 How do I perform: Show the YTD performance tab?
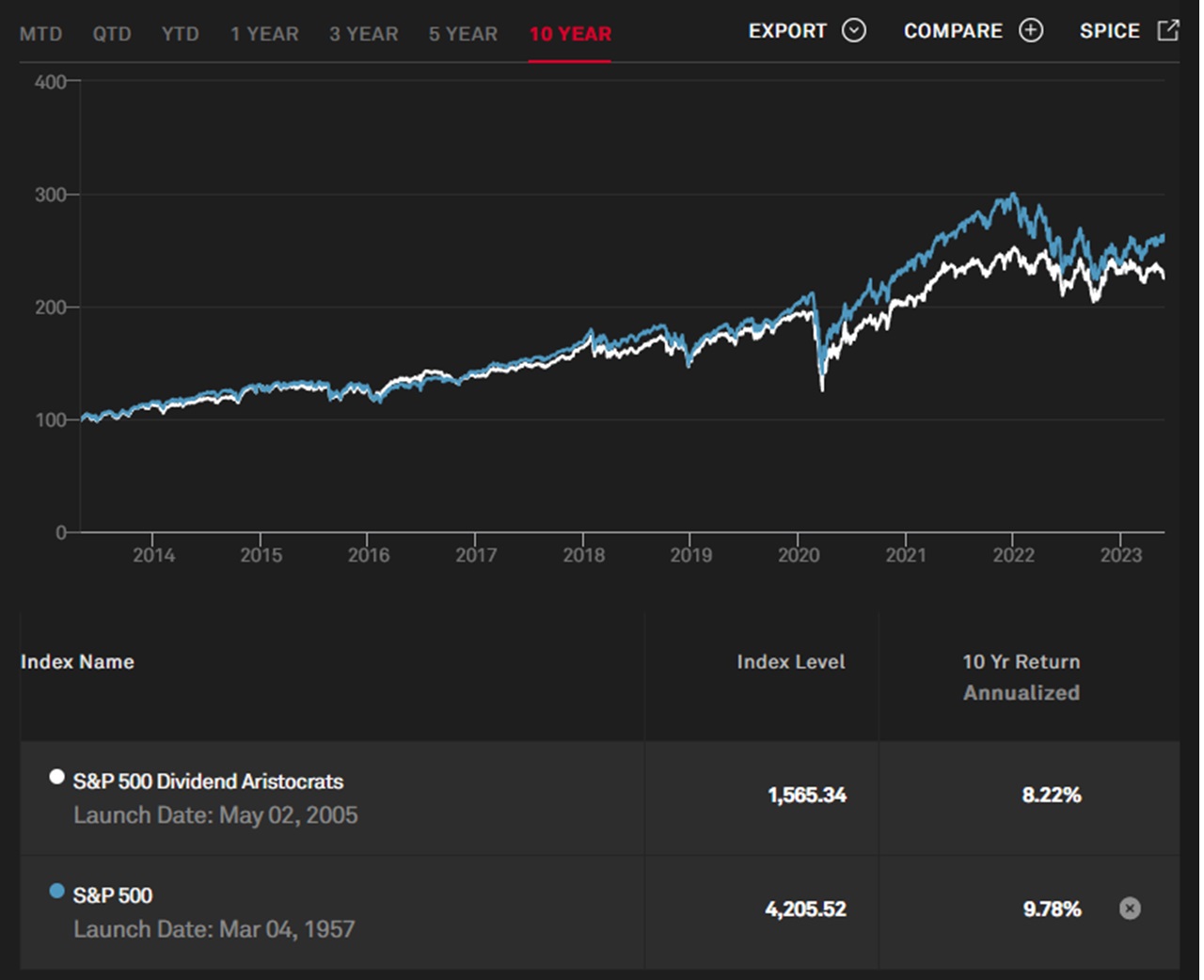point(180,34)
